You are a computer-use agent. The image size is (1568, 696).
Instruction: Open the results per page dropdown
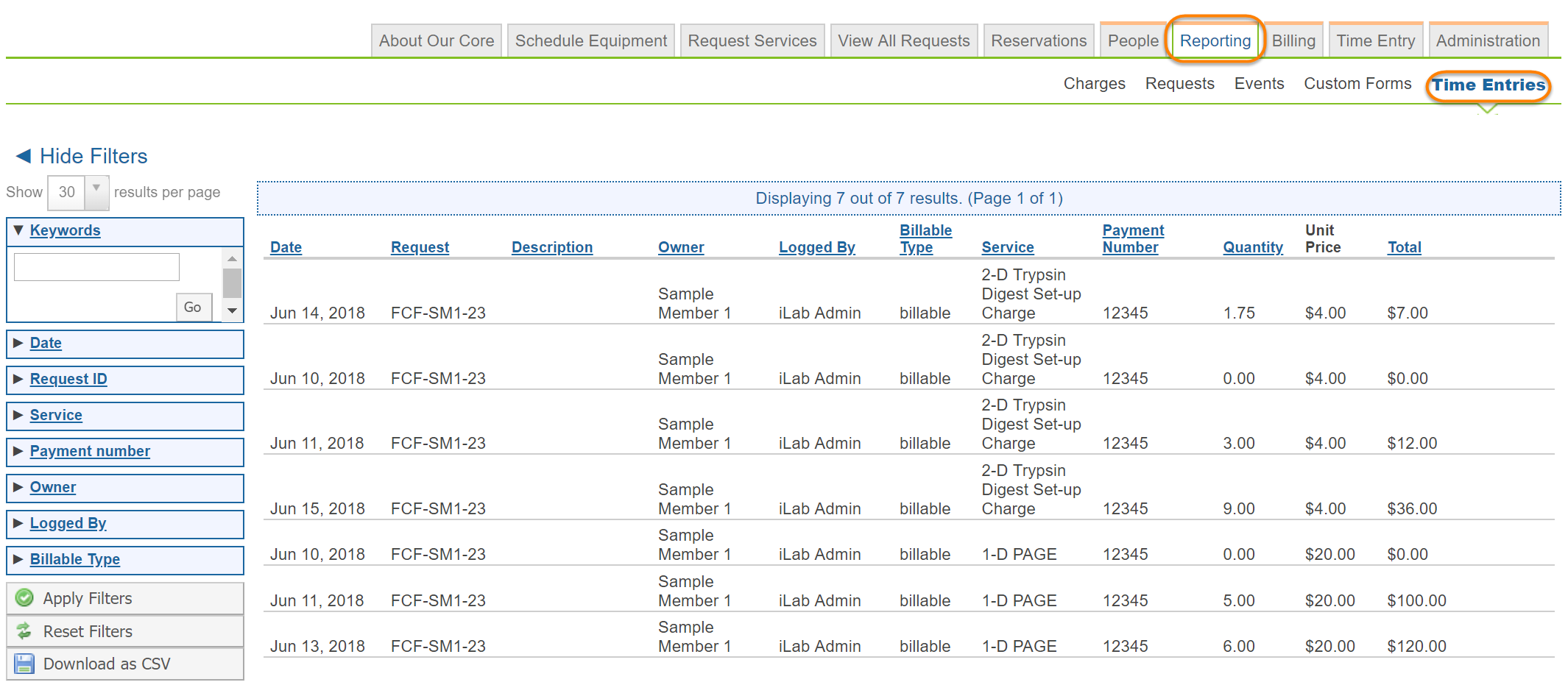(96, 191)
